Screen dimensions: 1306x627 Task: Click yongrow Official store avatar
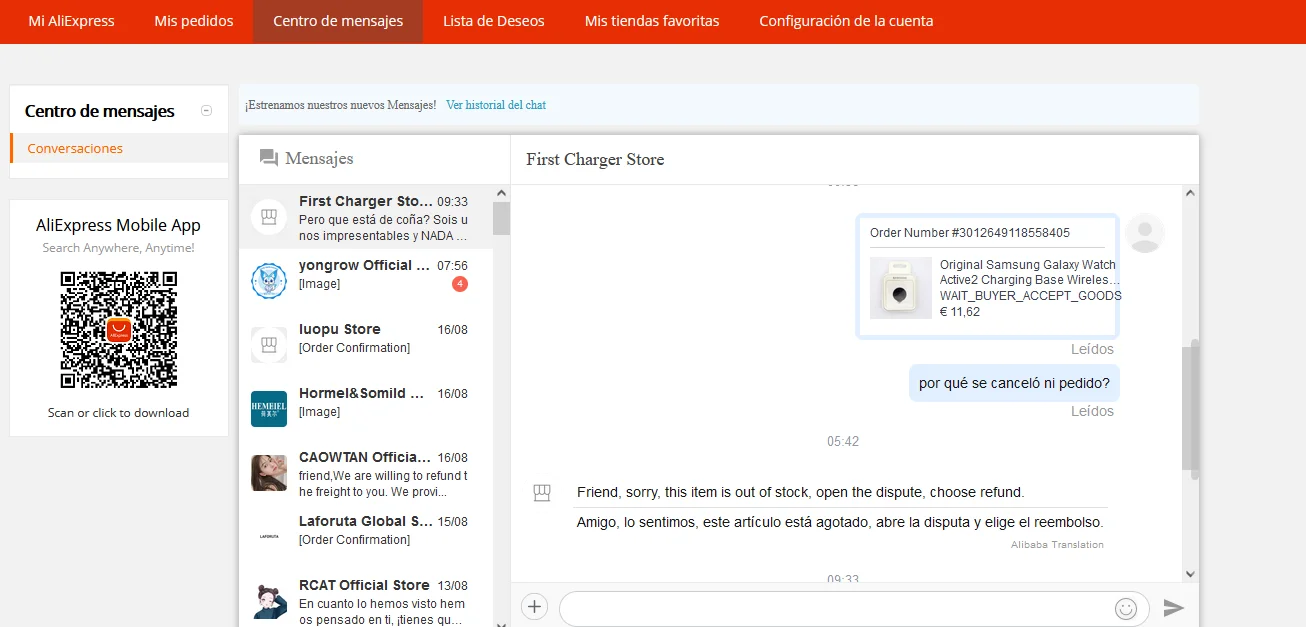[x=268, y=281]
